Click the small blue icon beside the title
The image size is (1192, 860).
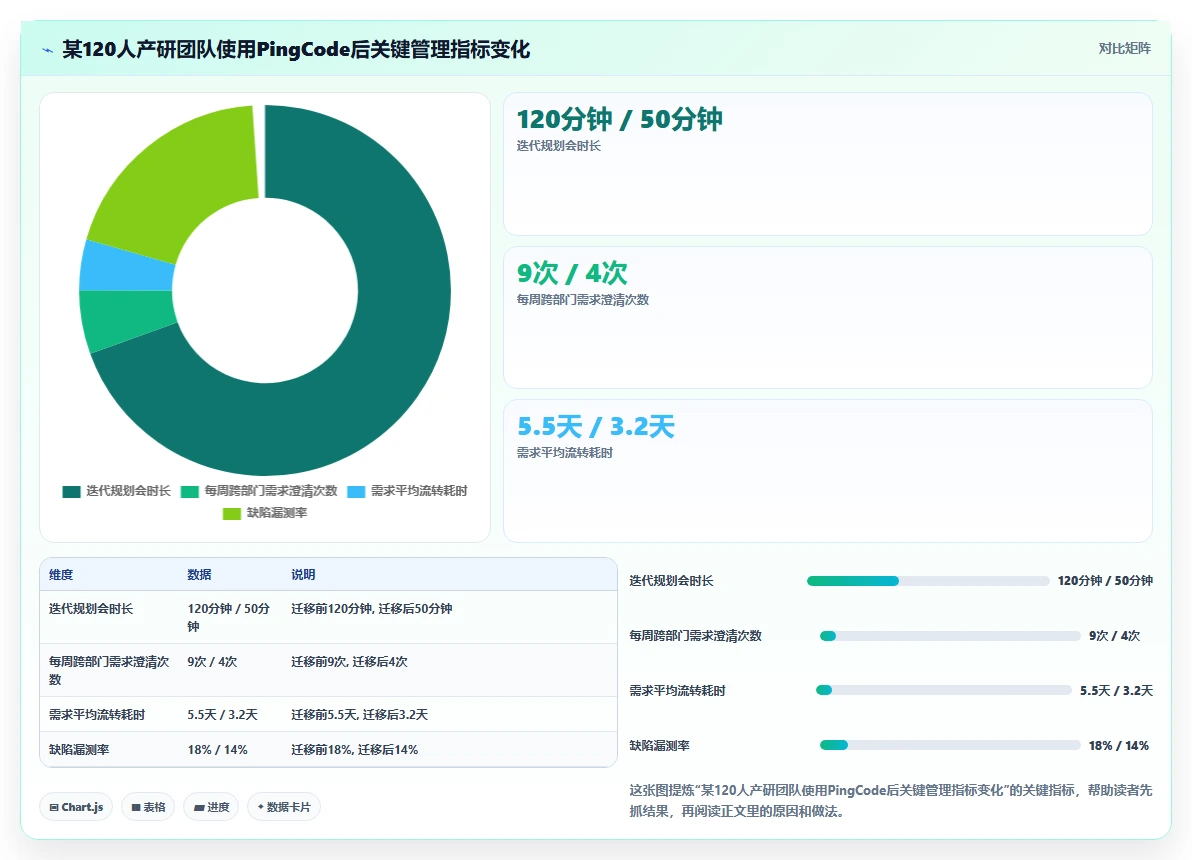coord(47,50)
